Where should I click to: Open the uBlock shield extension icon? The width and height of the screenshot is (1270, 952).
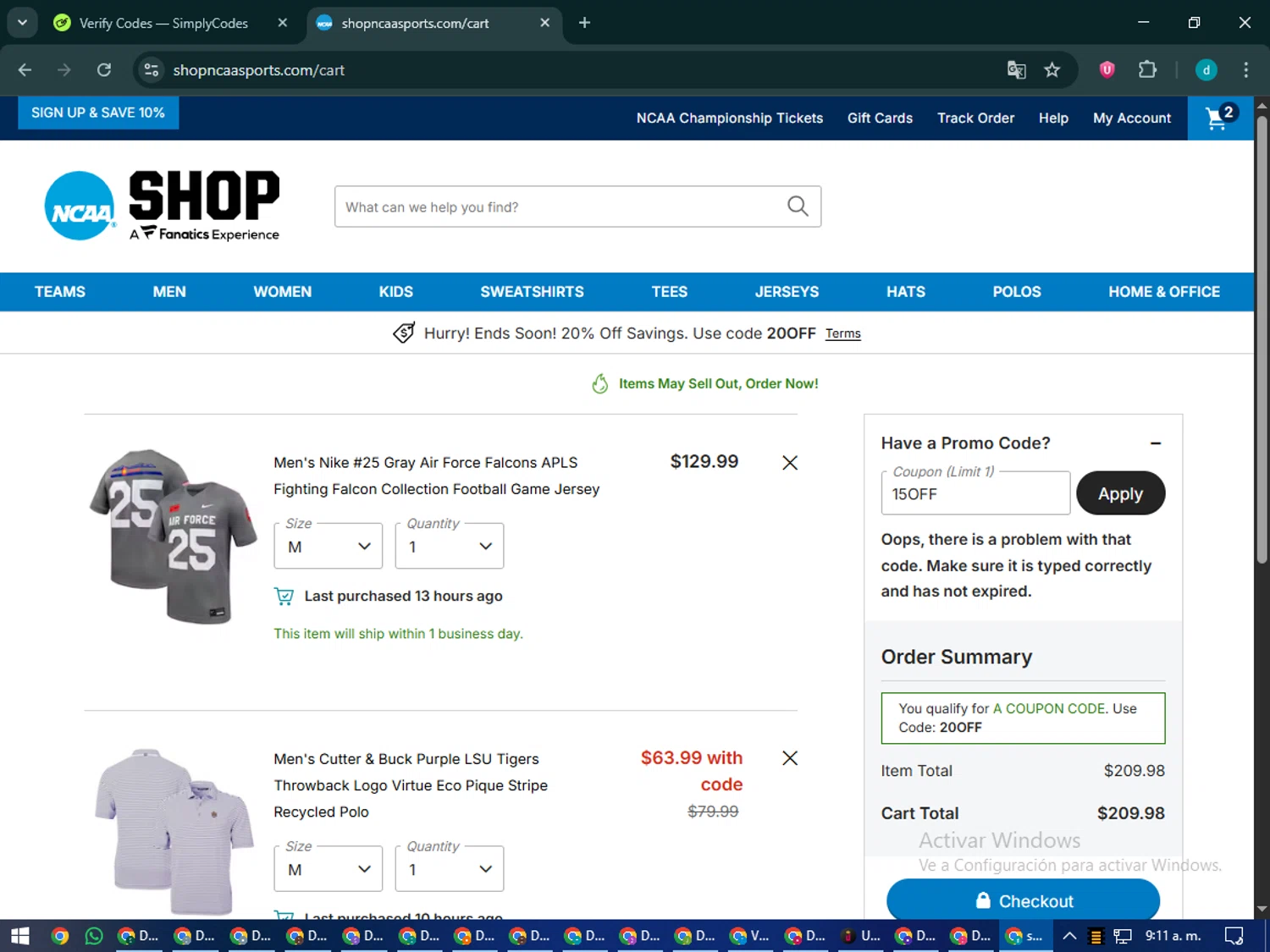1107,70
